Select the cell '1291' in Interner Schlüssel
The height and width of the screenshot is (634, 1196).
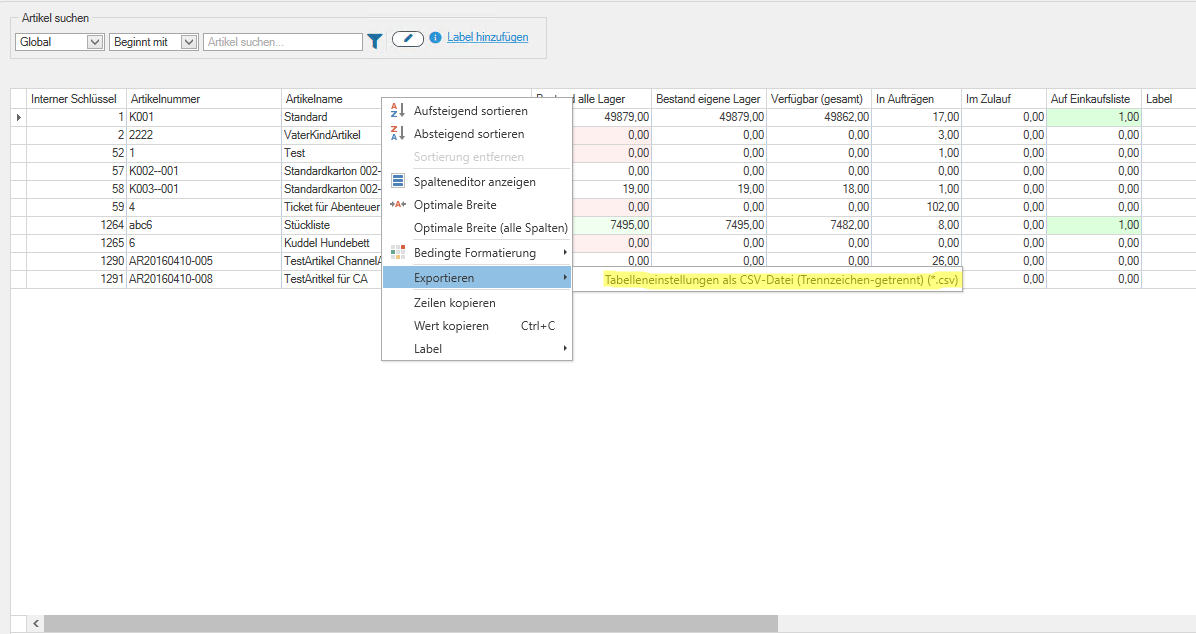tap(76, 279)
